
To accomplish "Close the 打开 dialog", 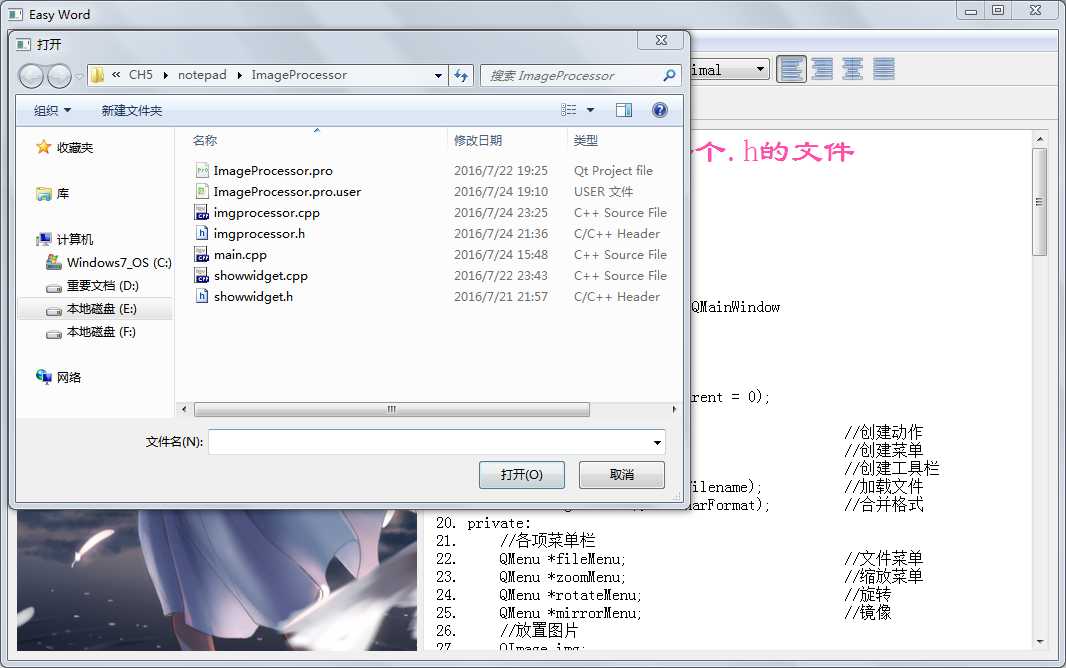I will point(661,40).
